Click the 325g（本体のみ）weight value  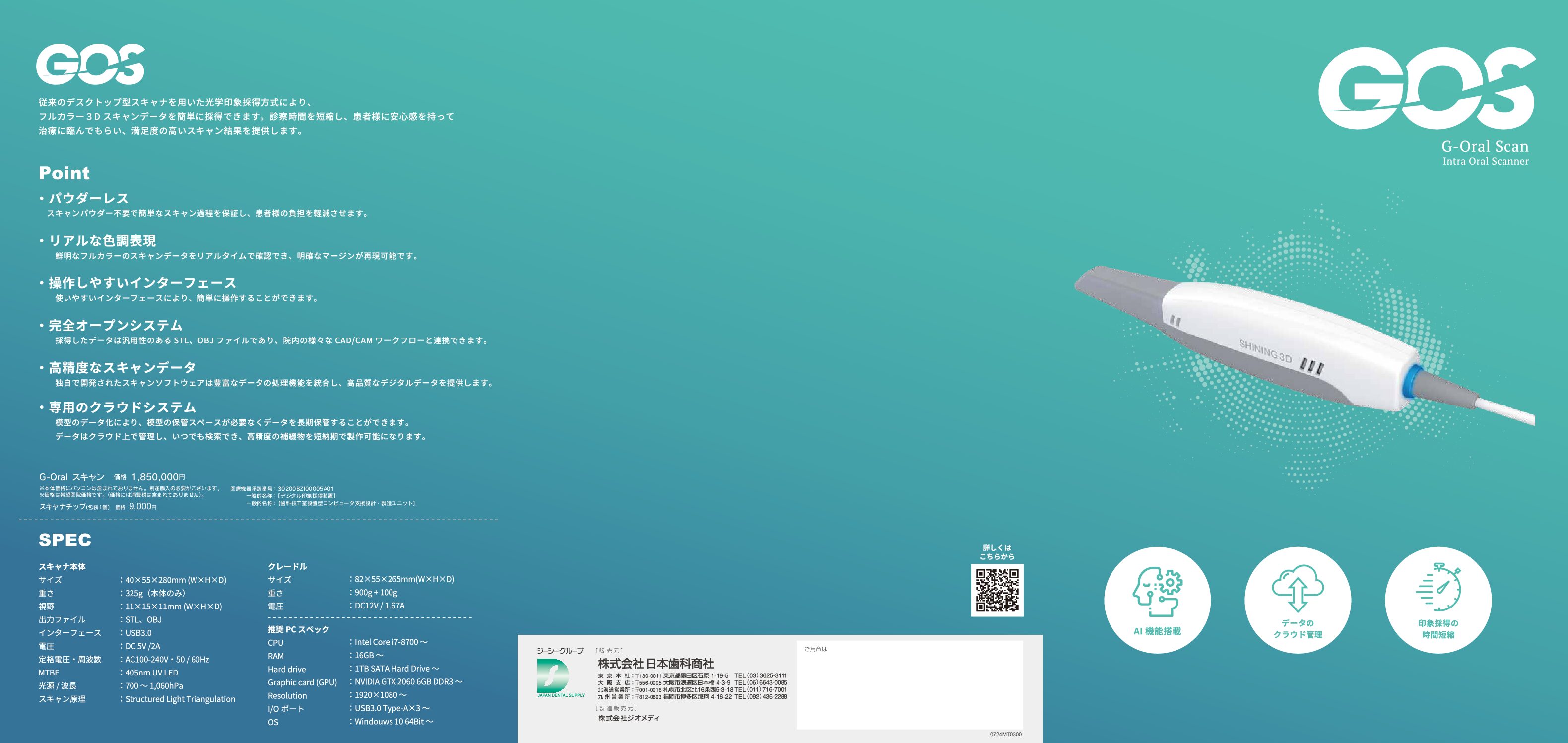(155, 593)
